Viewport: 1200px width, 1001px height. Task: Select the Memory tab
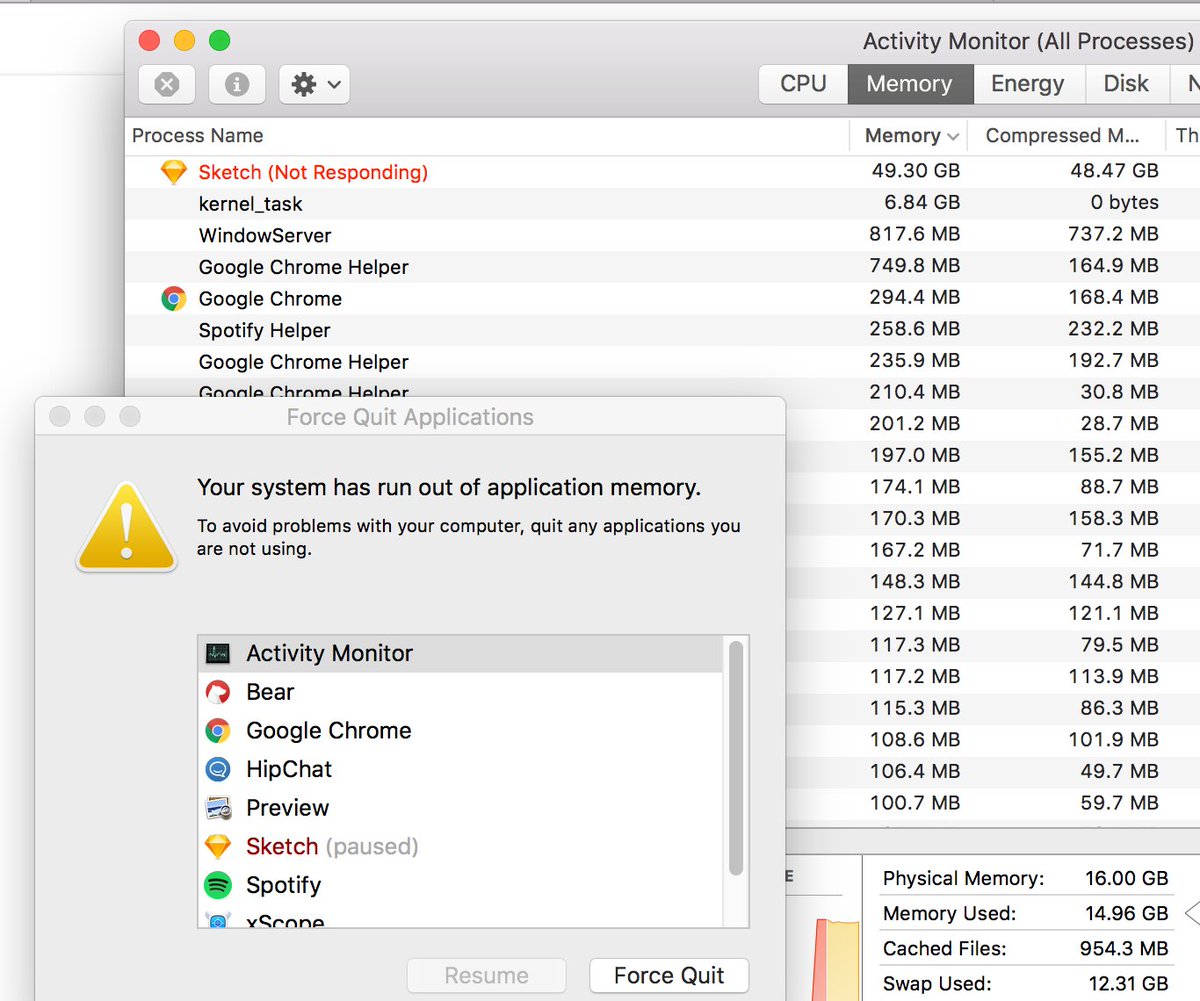click(x=910, y=84)
